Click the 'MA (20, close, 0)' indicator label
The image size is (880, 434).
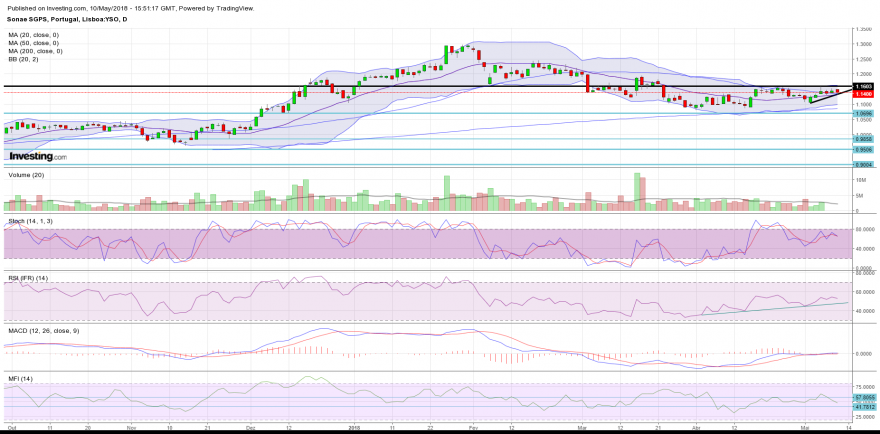[x=35, y=35]
